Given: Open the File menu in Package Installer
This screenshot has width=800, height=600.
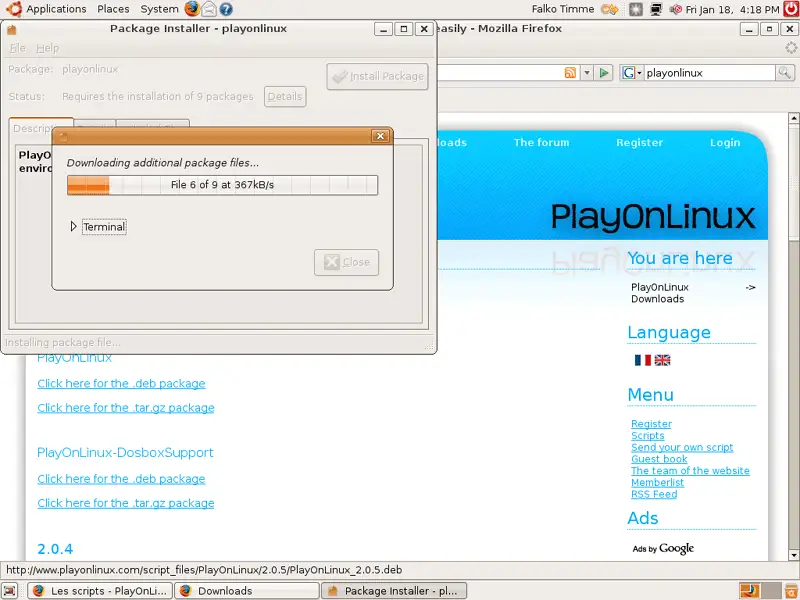Looking at the screenshot, I should click(17, 48).
